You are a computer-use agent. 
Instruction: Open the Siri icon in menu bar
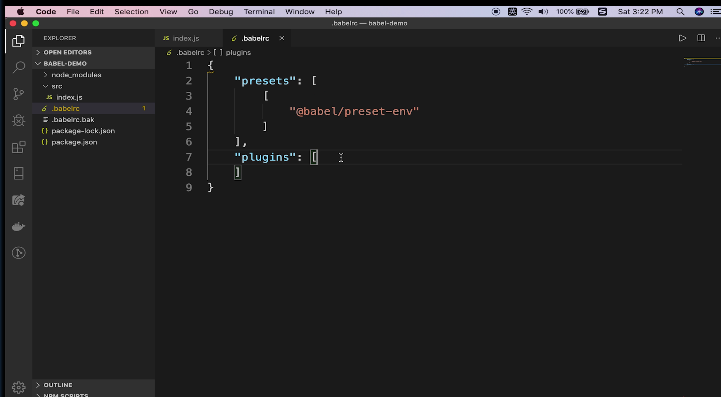pos(699,12)
